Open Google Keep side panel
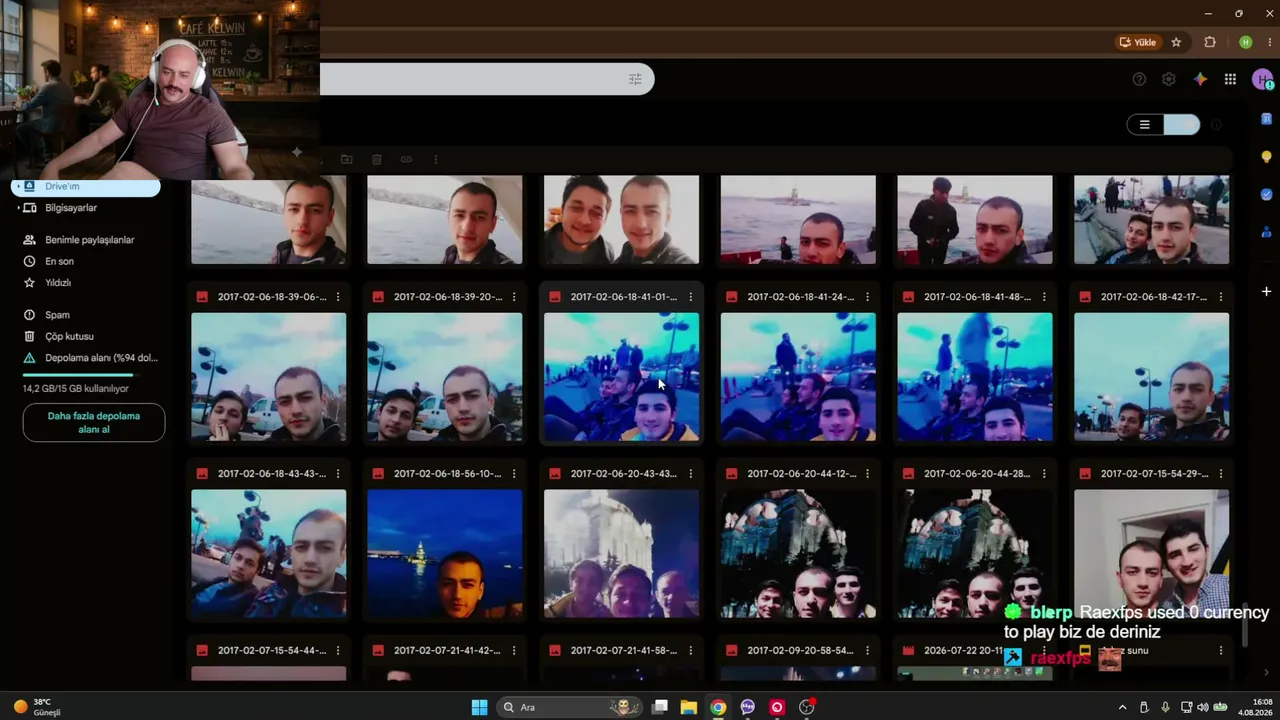This screenshot has height=720, width=1280. pyautogui.click(x=1266, y=157)
